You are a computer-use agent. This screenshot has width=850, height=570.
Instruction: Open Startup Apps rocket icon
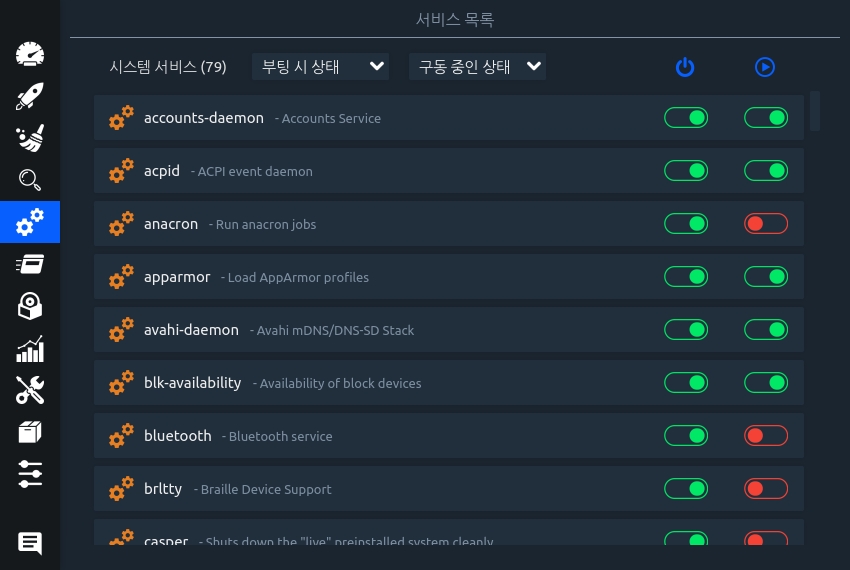pyautogui.click(x=30, y=96)
